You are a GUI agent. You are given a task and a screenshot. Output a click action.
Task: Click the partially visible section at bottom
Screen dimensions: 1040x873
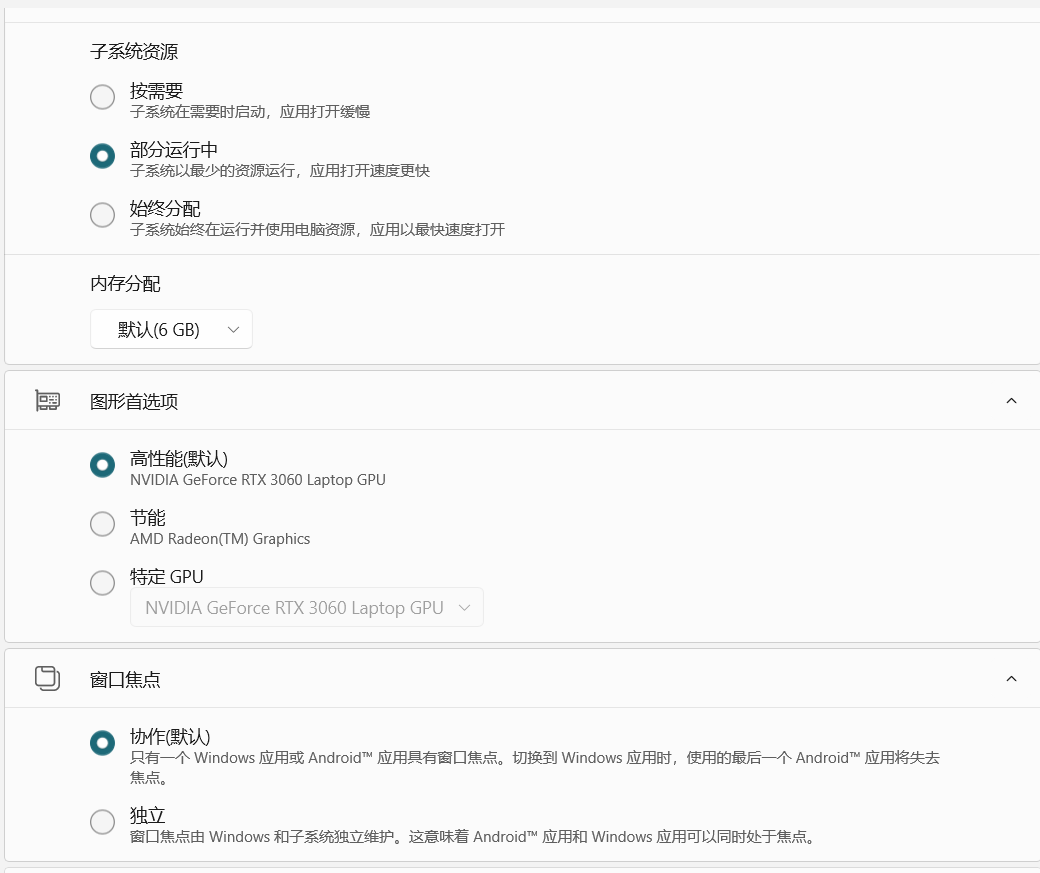pyautogui.click(x=520, y=868)
